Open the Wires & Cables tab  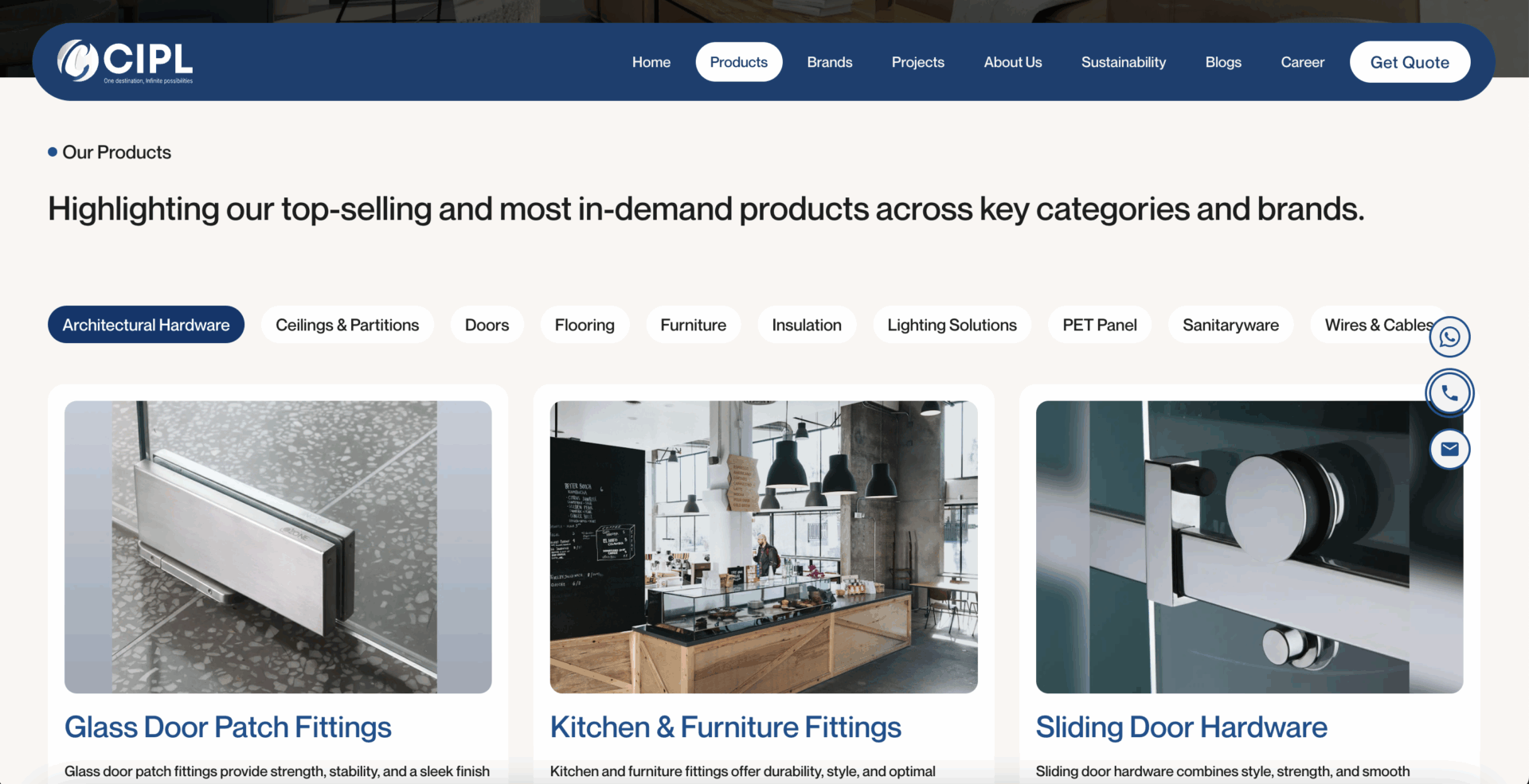coord(1378,325)
